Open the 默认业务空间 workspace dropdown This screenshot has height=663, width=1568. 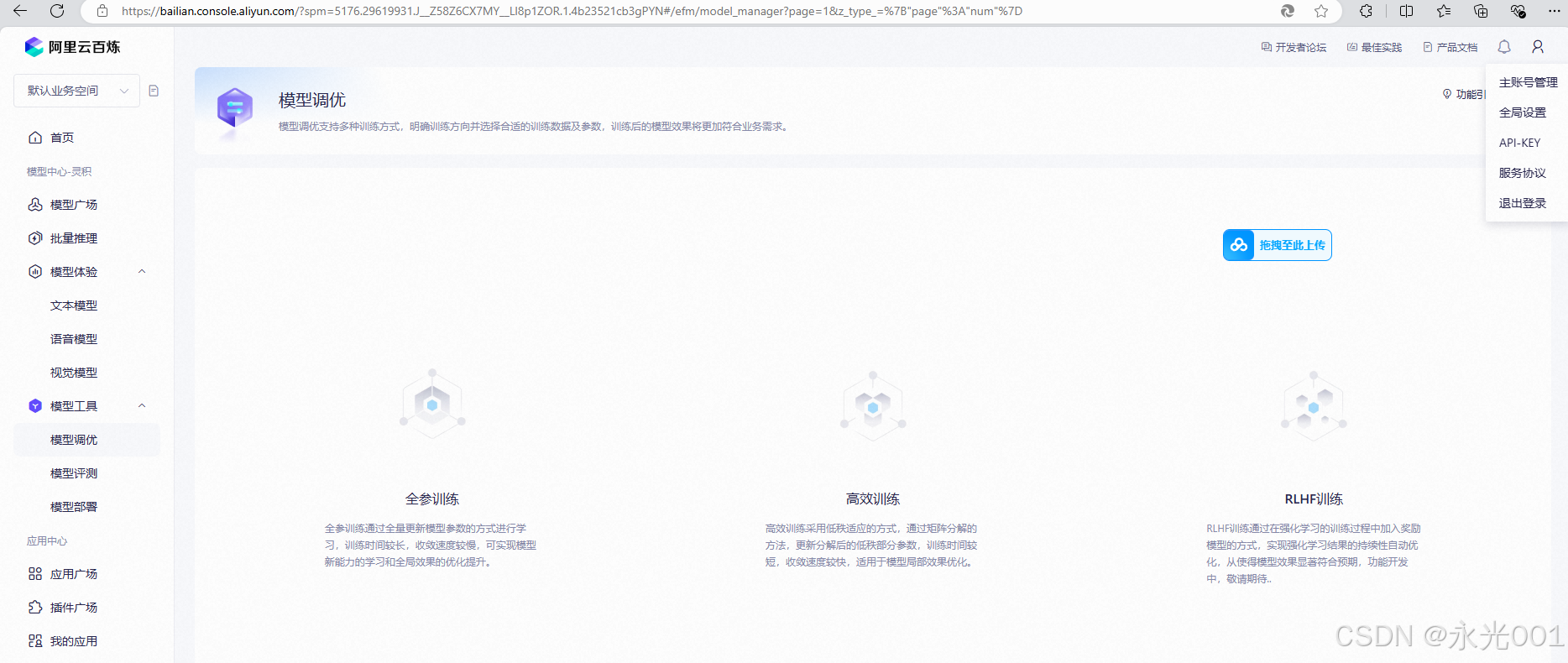[x=77, y=91]
